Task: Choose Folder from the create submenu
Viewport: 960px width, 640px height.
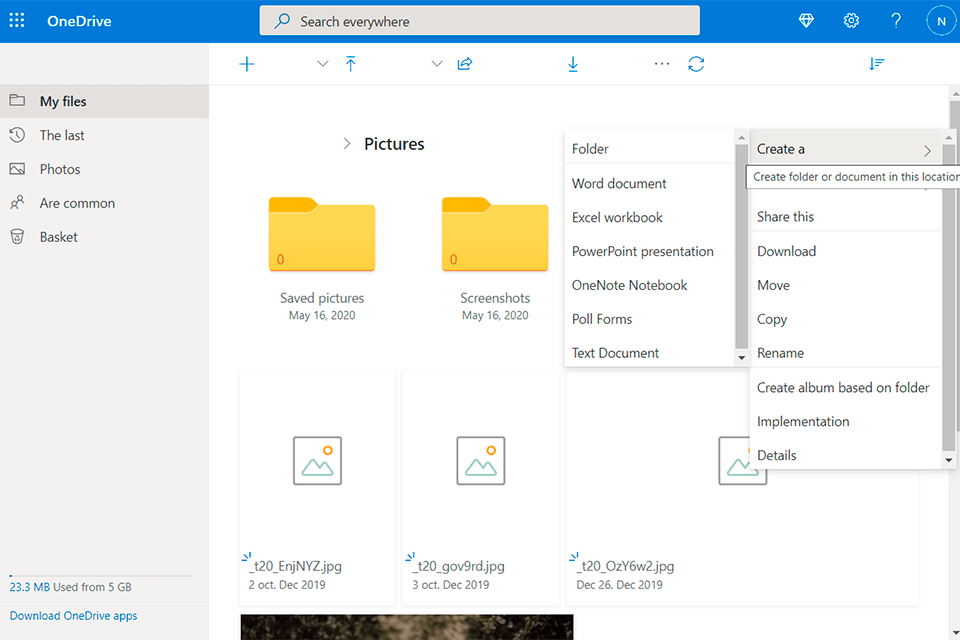Action: click(x=649, y=149)
